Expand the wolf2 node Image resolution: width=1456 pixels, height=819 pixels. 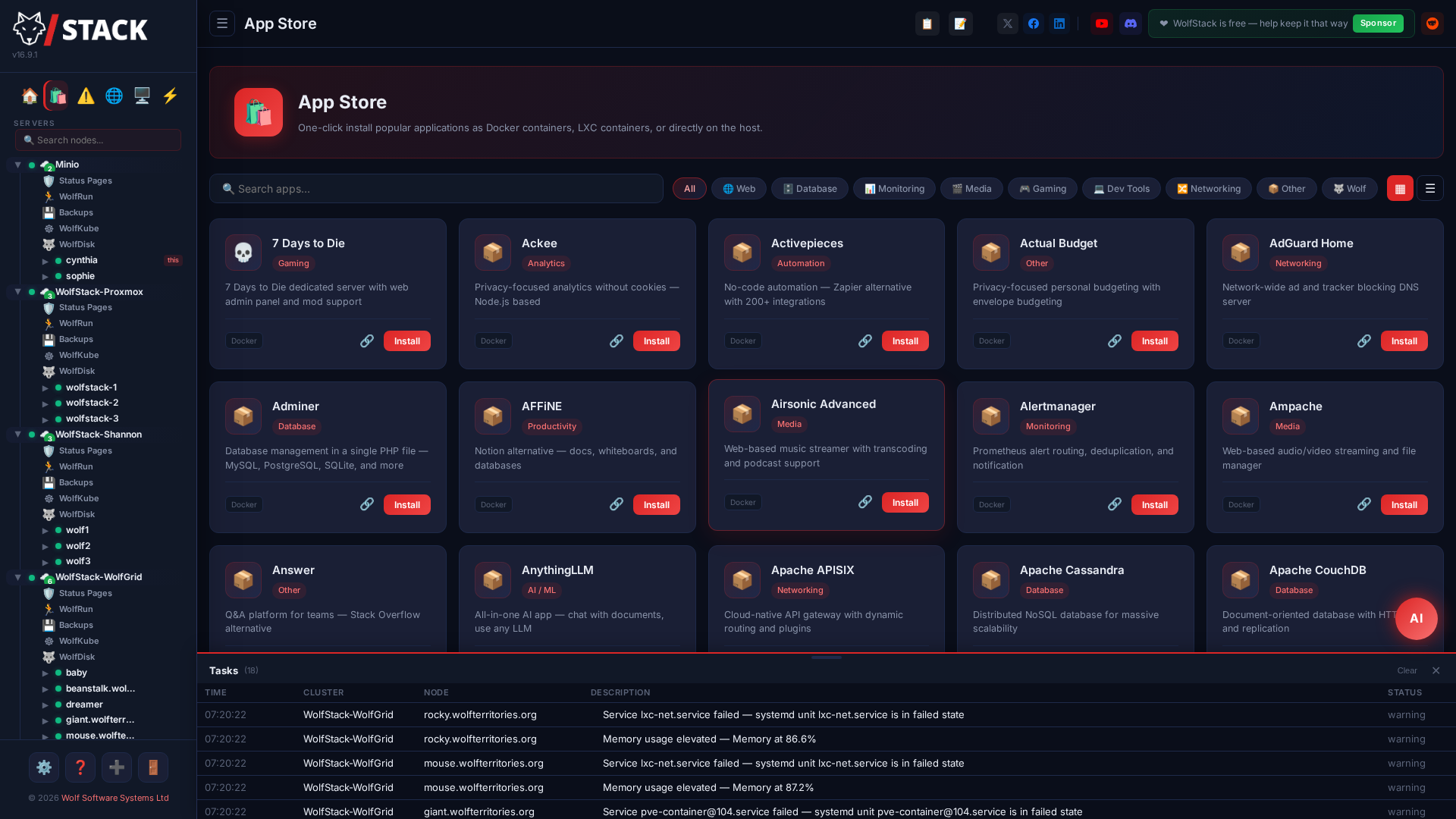coord(45,547)
